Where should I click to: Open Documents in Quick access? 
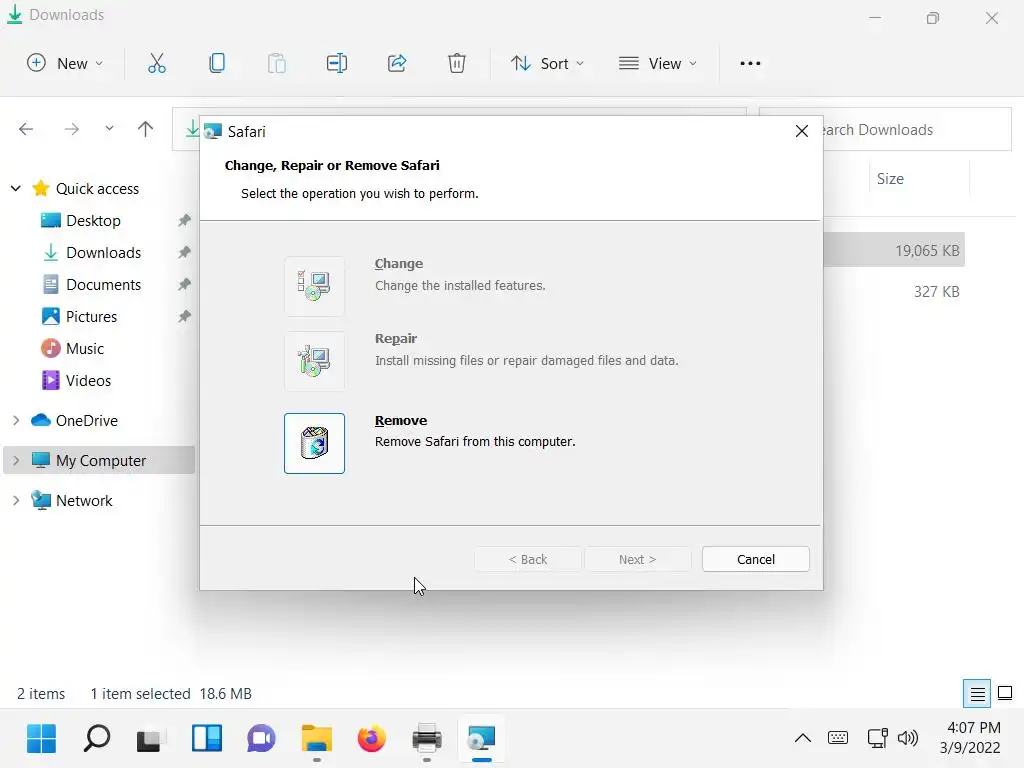pyautogui.click(x=104, y=285)
